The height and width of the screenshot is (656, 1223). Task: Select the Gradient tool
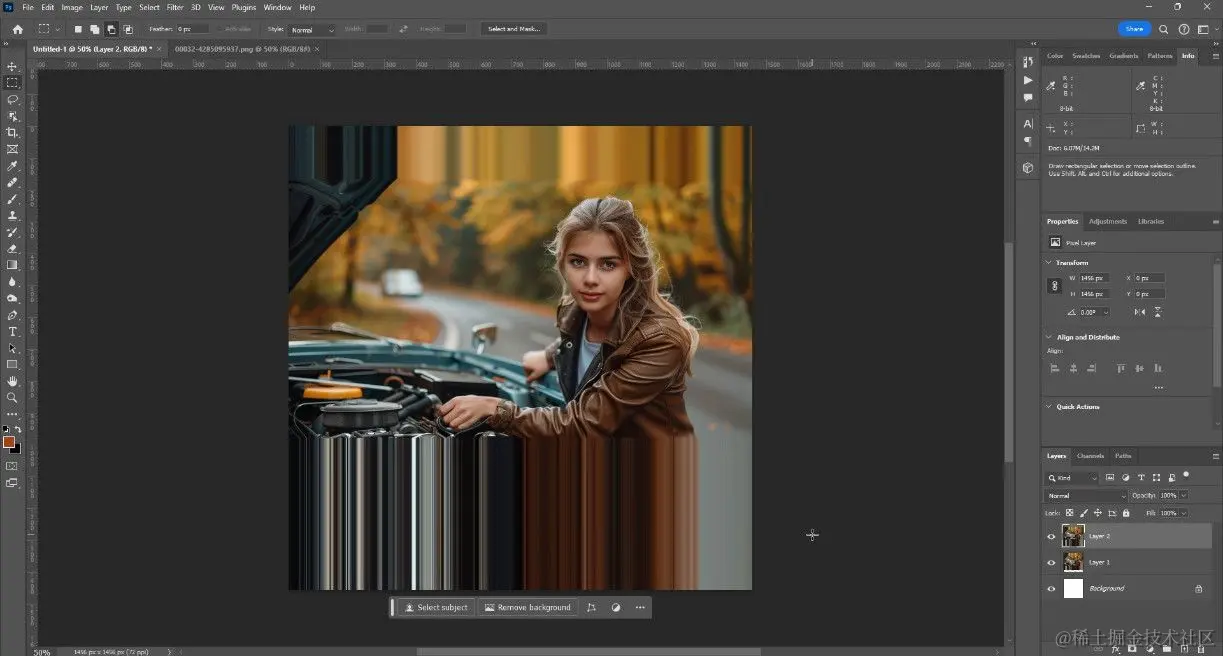coord(13,265)
